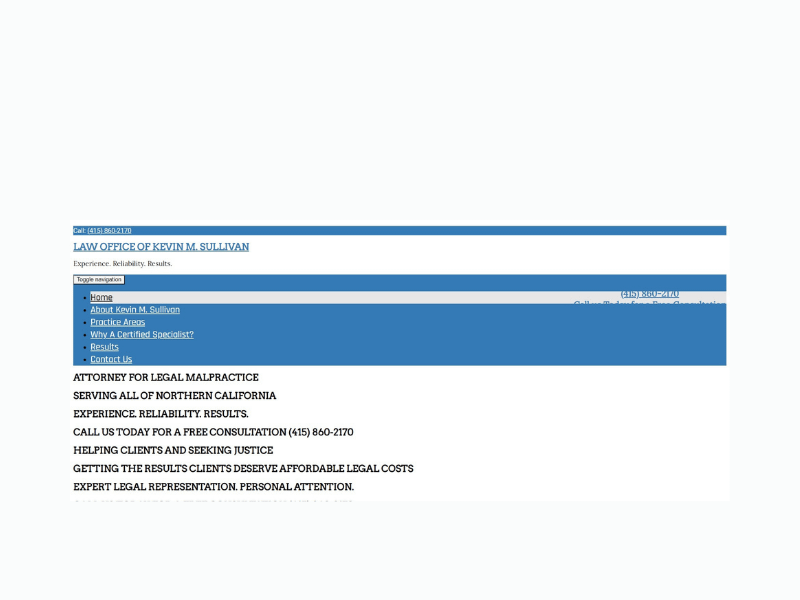
Task: Open the Contact Us menu link
Action: point(111,359)
